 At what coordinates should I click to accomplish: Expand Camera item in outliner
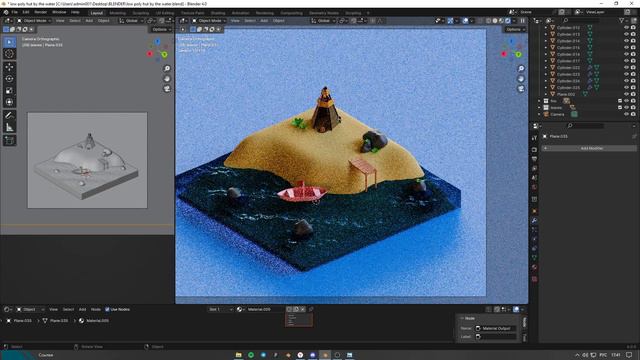(540, 114)
